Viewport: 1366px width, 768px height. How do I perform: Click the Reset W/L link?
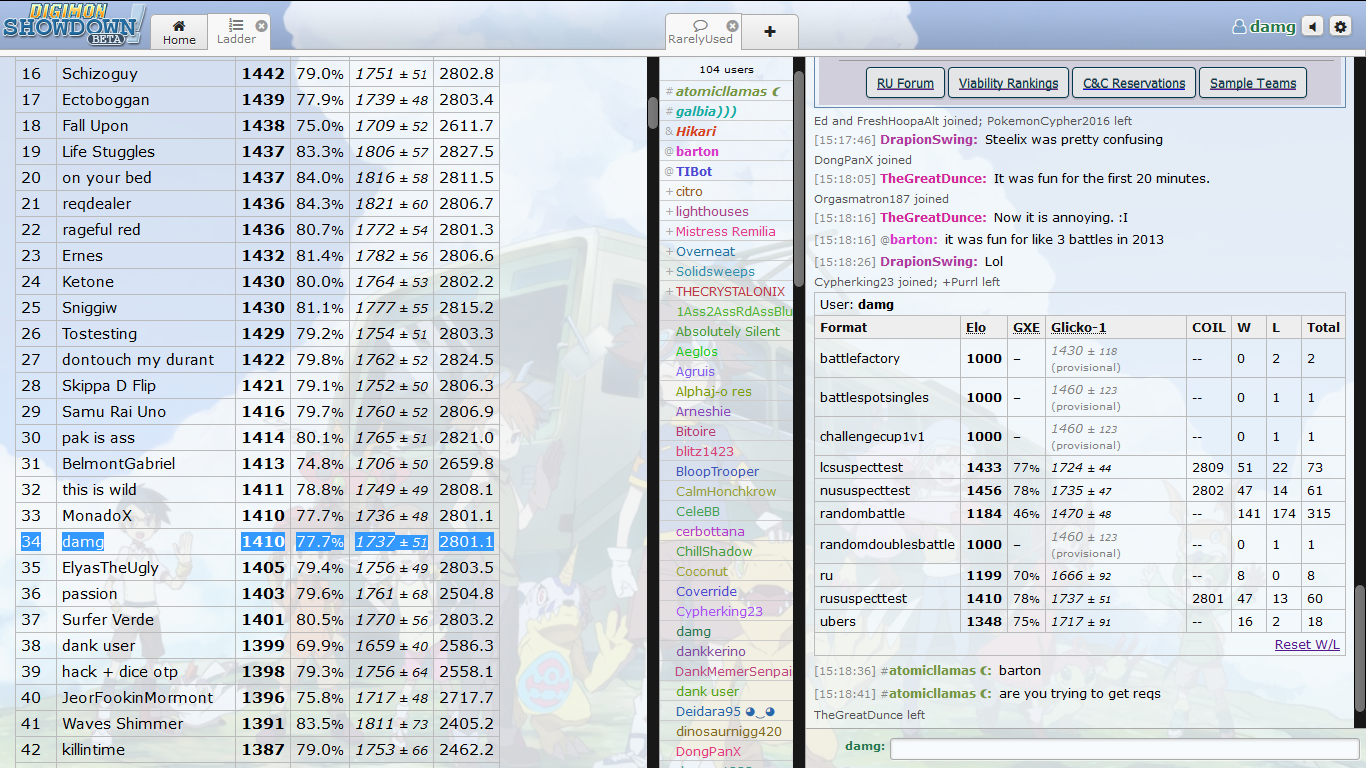coord(1307,644)
